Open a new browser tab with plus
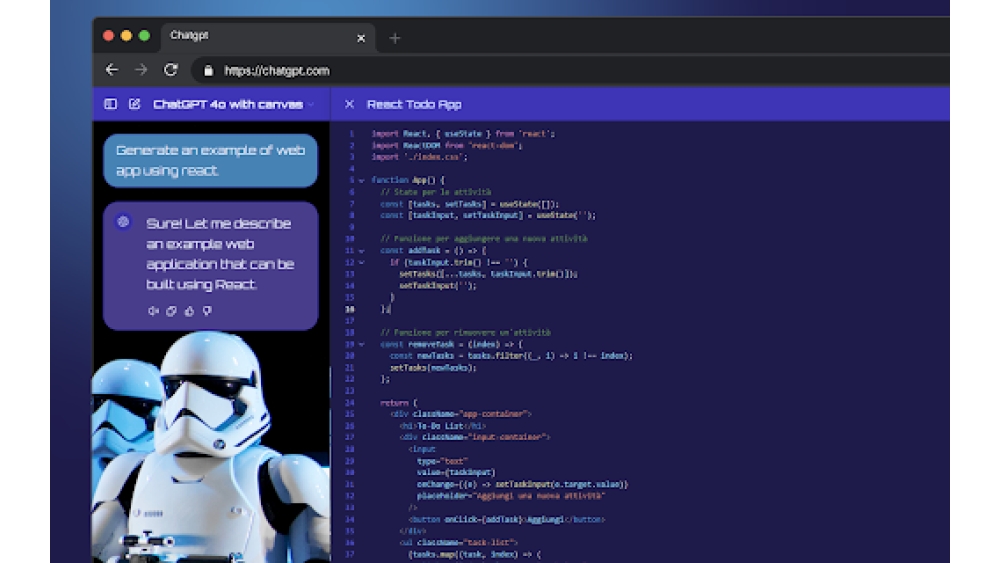The width and height of the screenshot is (1000, 563). pos(395,38)
